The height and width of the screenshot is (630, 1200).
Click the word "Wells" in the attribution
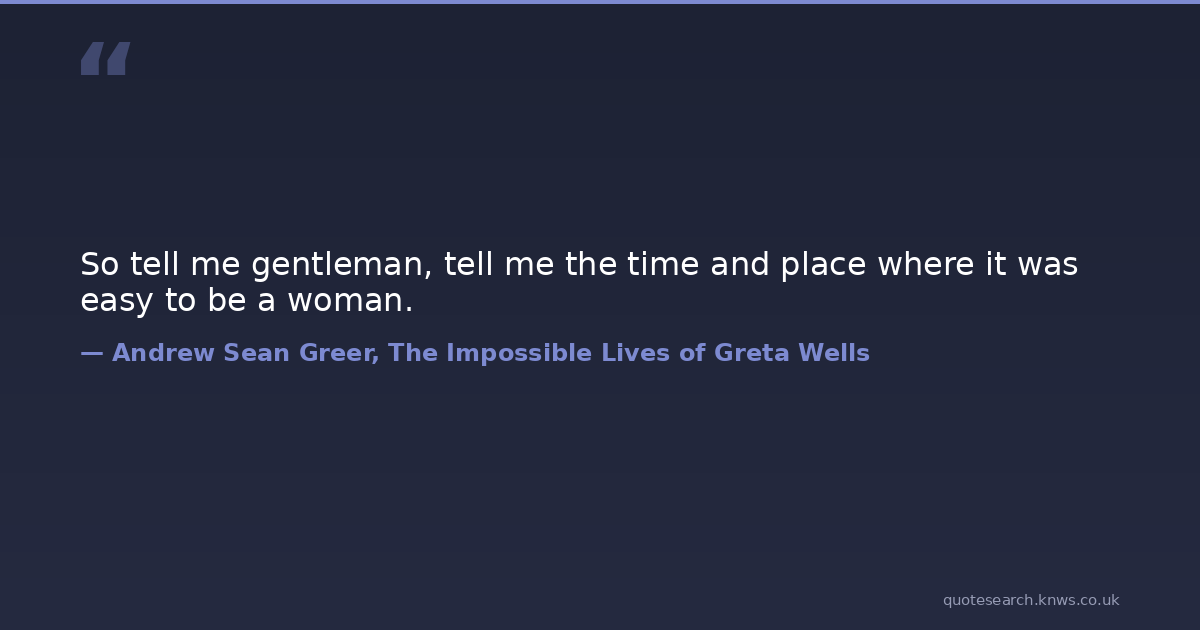coord(833,353)
